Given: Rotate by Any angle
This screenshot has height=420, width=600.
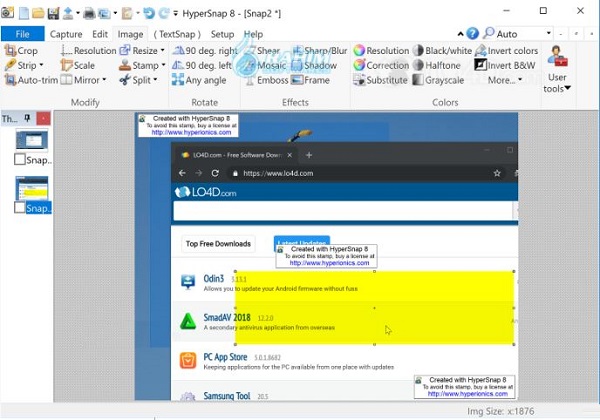Looking at the screenshot, I should (x=199, y=80).
